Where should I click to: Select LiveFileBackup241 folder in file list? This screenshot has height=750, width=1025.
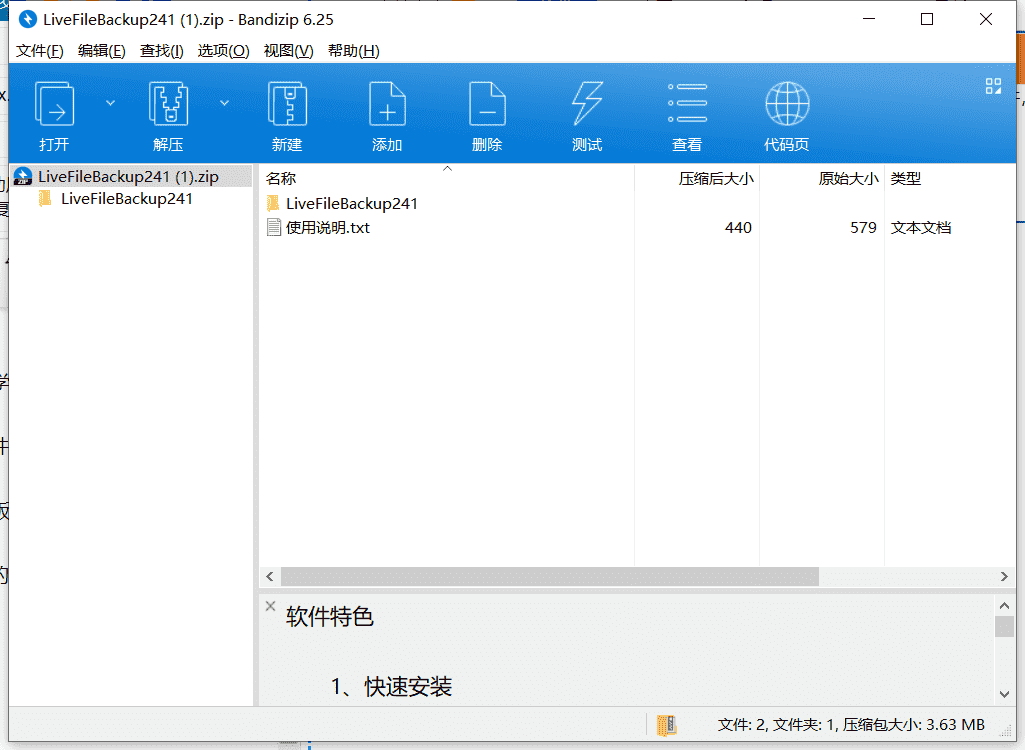[352, 203]
